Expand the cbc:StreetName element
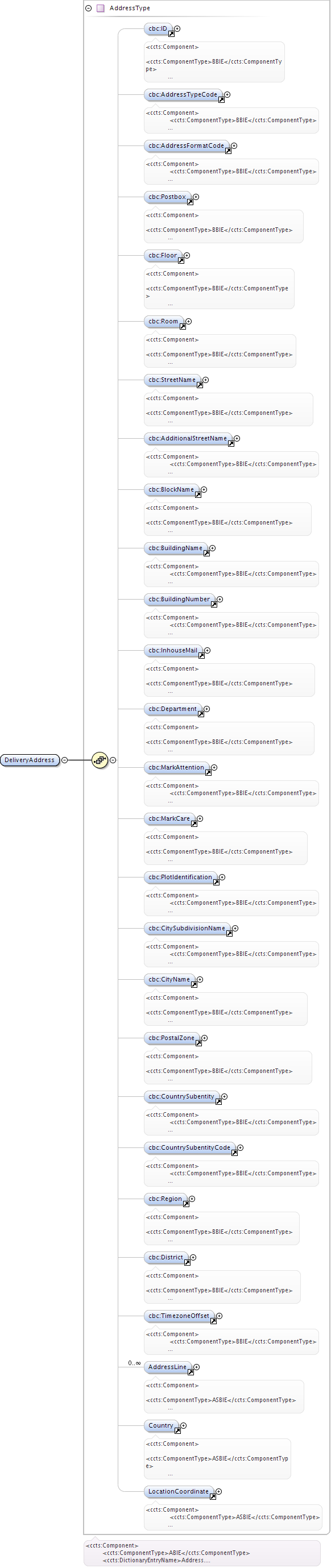Viewport: 331px width, 1568px height. pyautogui.click(x=205, y=380)
